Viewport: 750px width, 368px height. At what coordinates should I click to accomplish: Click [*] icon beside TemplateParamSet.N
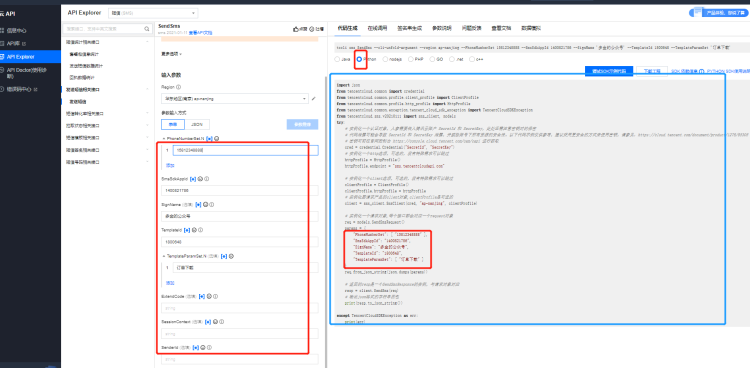(224, 256)
